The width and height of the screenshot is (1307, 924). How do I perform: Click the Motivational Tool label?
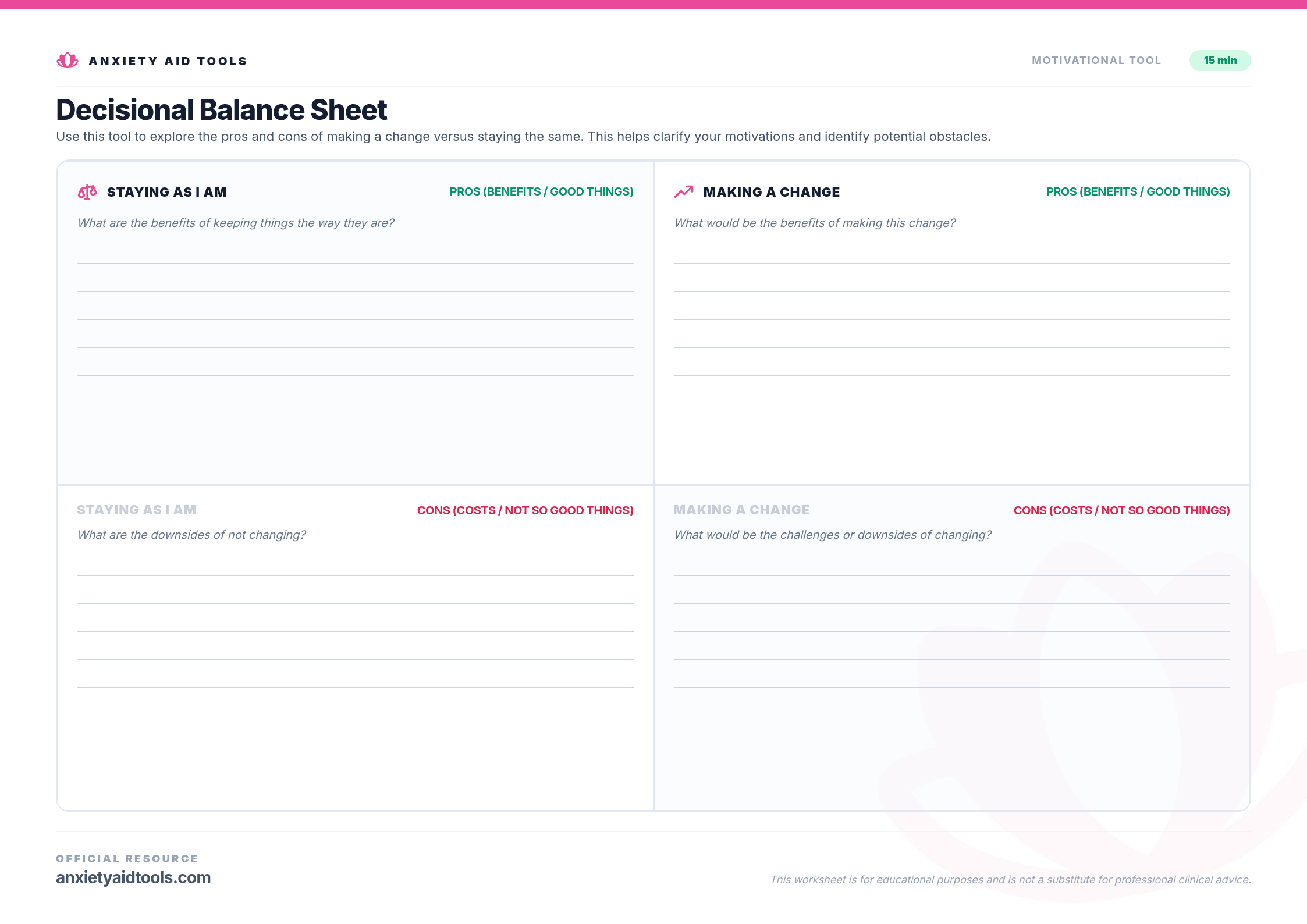tap(1096, 60)
